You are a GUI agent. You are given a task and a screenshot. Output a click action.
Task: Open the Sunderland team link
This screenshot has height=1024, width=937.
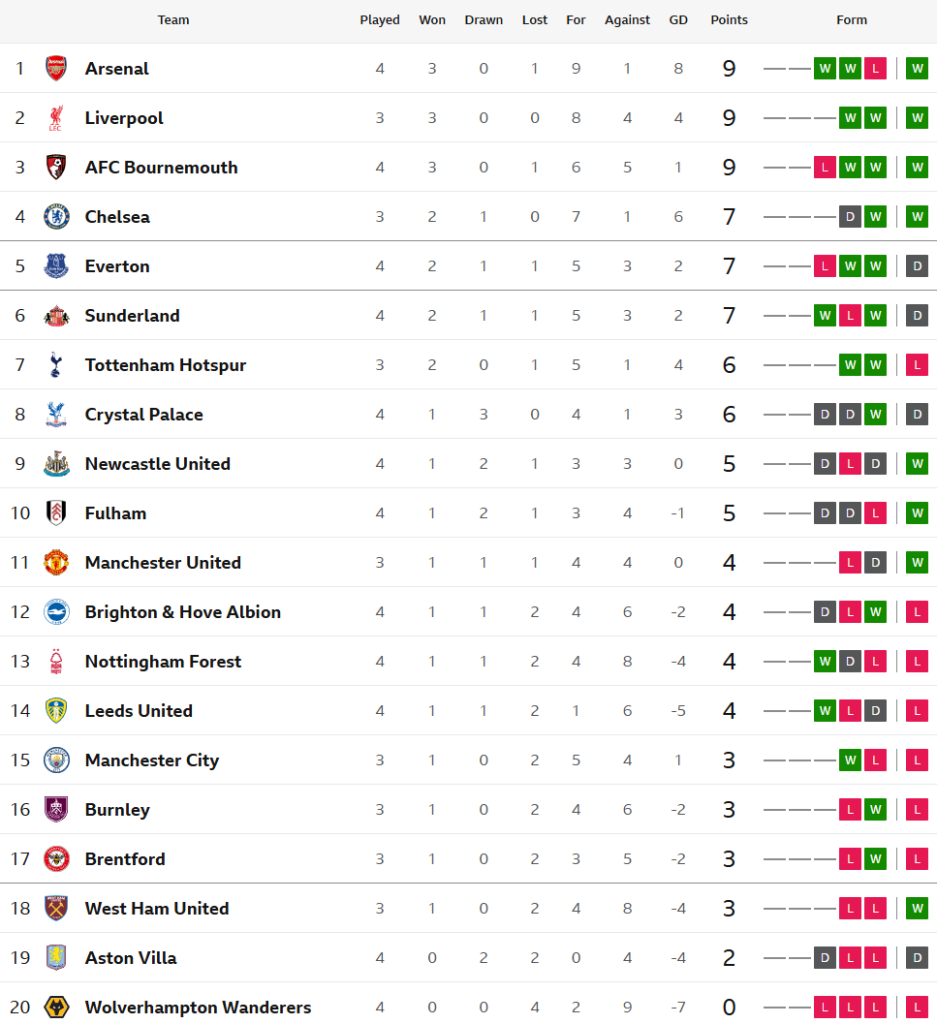click(132, 316)
